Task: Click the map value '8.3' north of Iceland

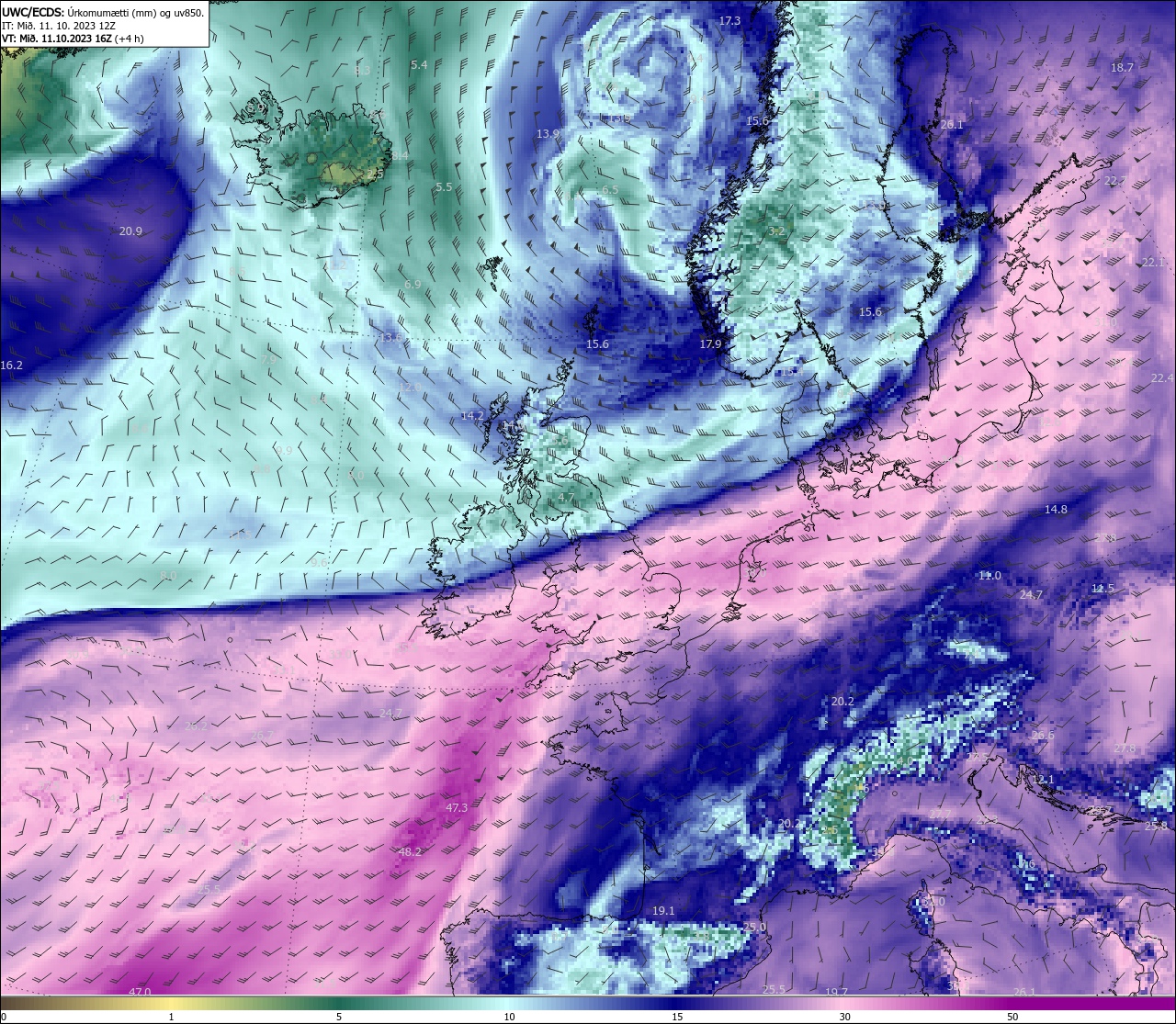Action: (362, 70)
